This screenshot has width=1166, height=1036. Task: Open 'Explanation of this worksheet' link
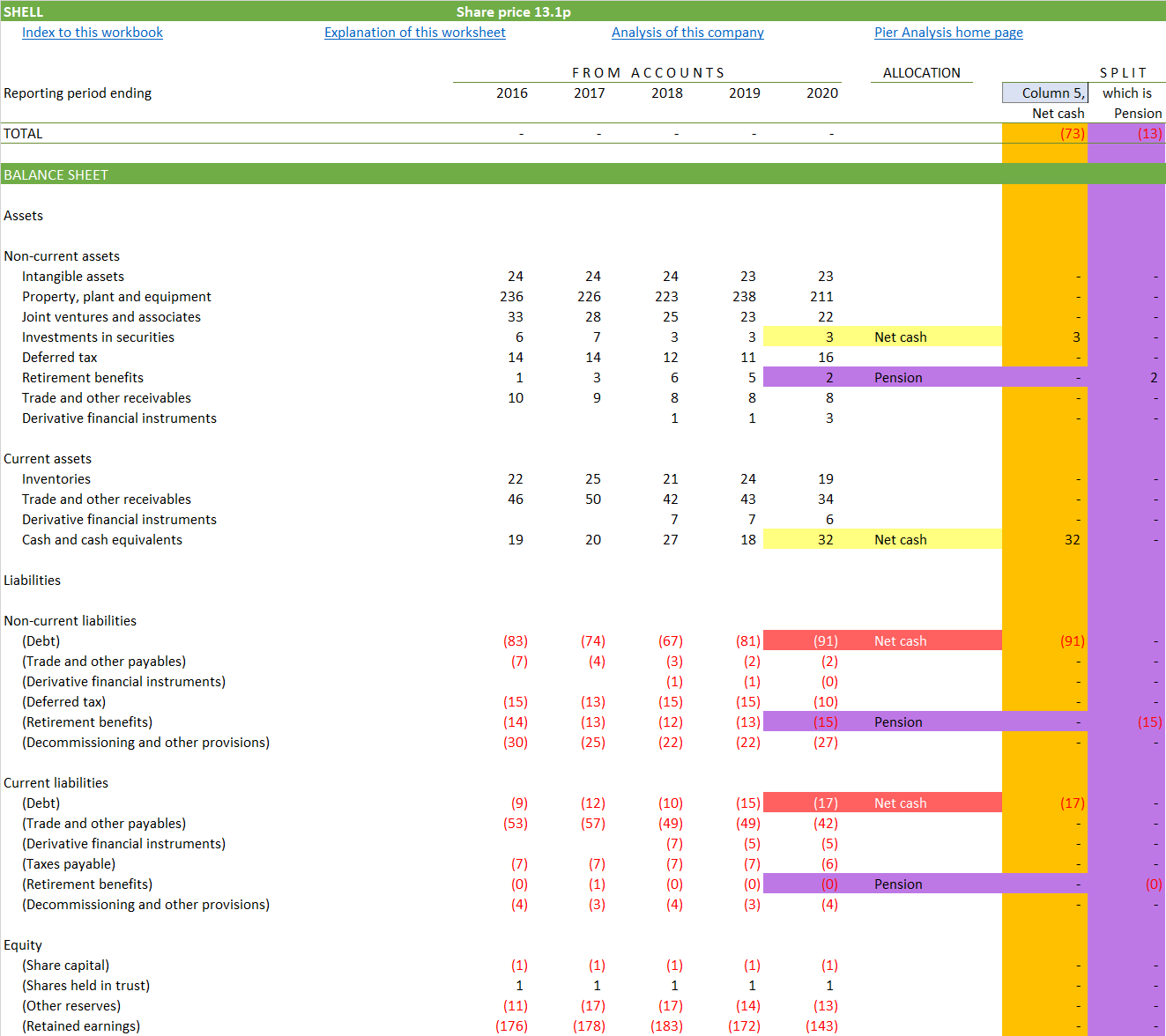click(x=415, y=33)
